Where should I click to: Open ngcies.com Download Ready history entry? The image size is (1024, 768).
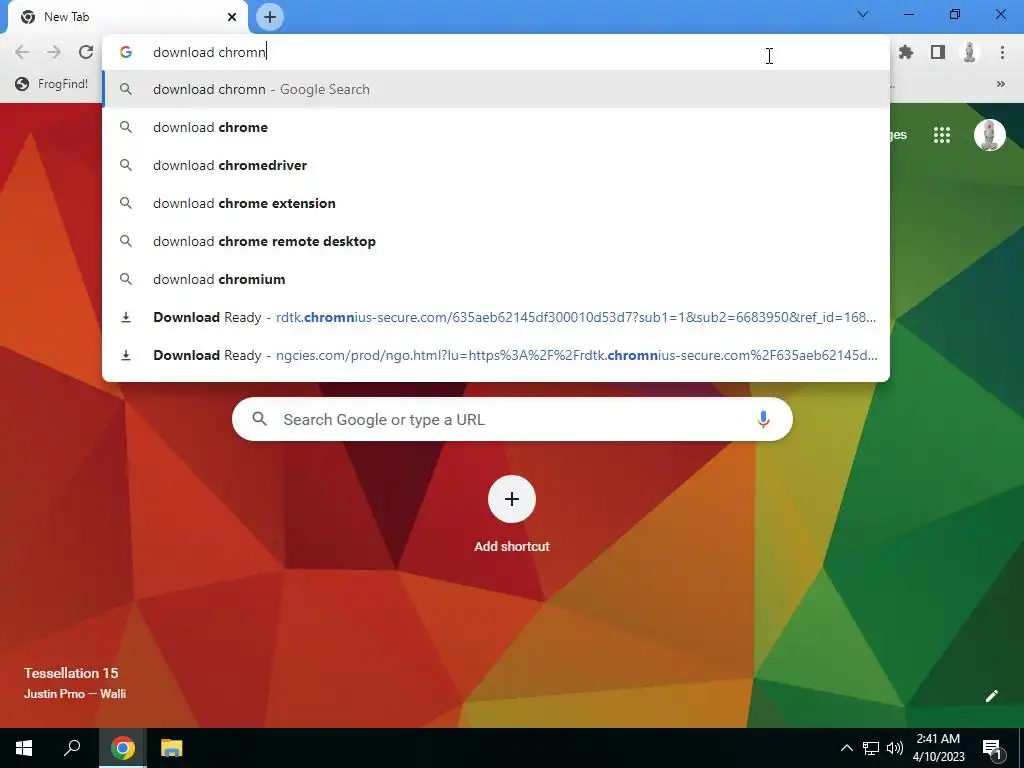496,355
